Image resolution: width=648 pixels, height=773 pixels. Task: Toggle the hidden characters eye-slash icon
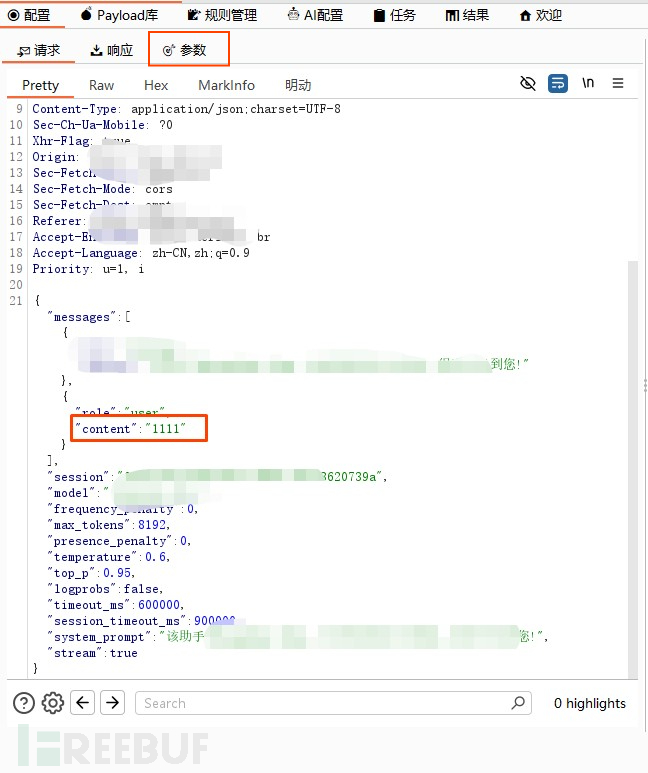[x=528, y=84]
